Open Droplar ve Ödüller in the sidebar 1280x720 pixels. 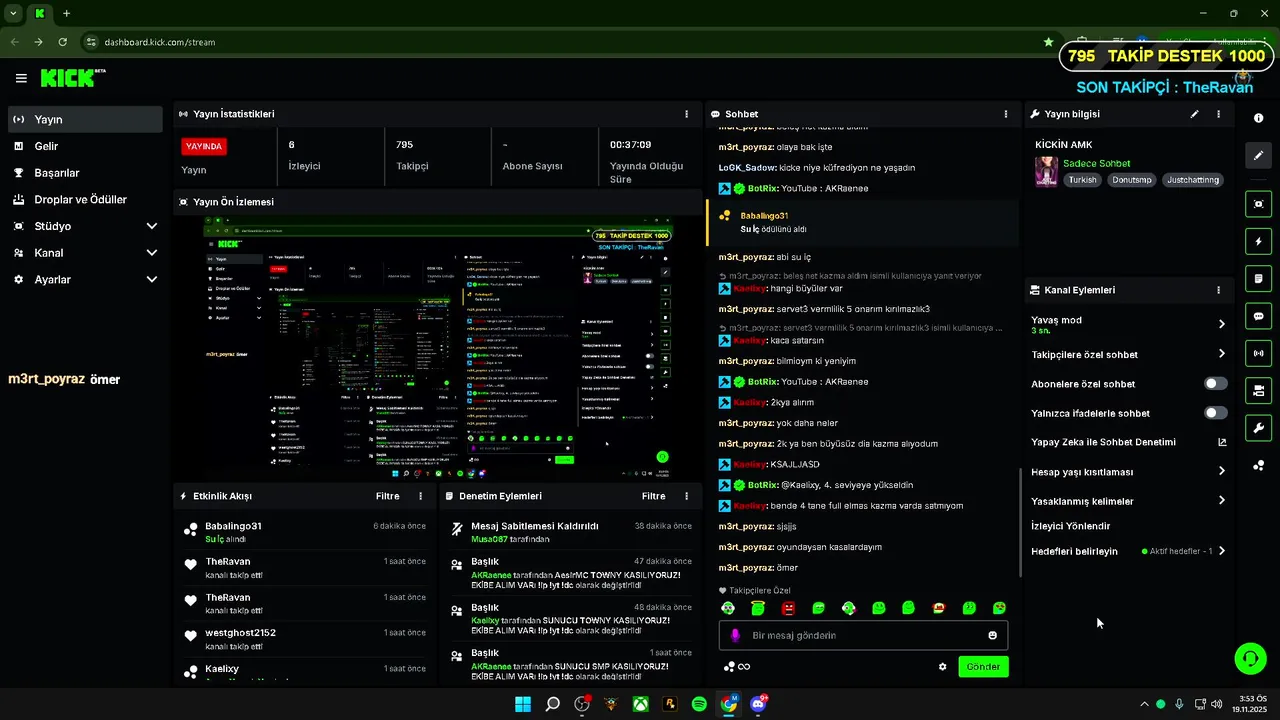(x=85, y=199)
